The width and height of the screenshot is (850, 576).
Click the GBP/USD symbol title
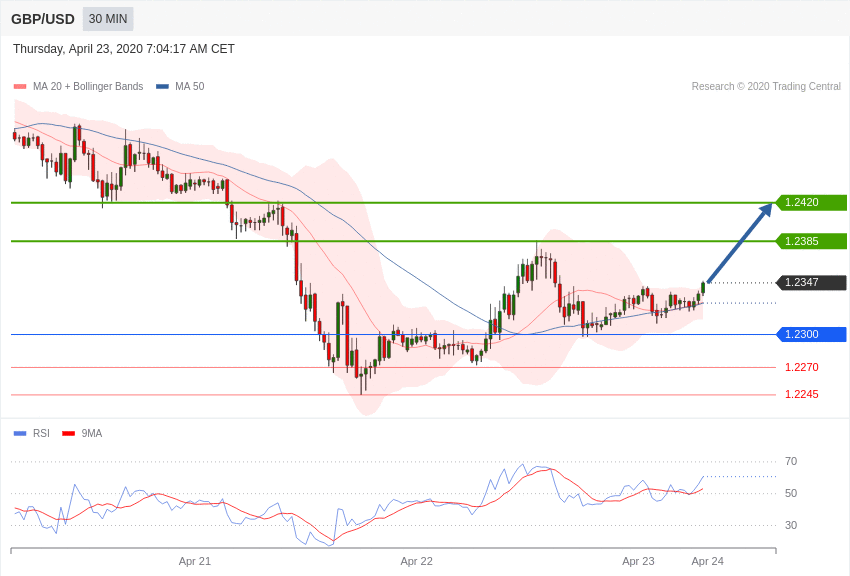point(43,19)
